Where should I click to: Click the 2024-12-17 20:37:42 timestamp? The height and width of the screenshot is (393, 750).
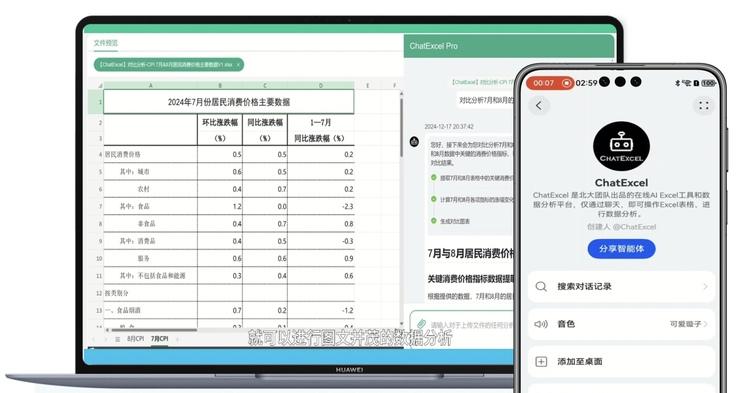point(449,127)
